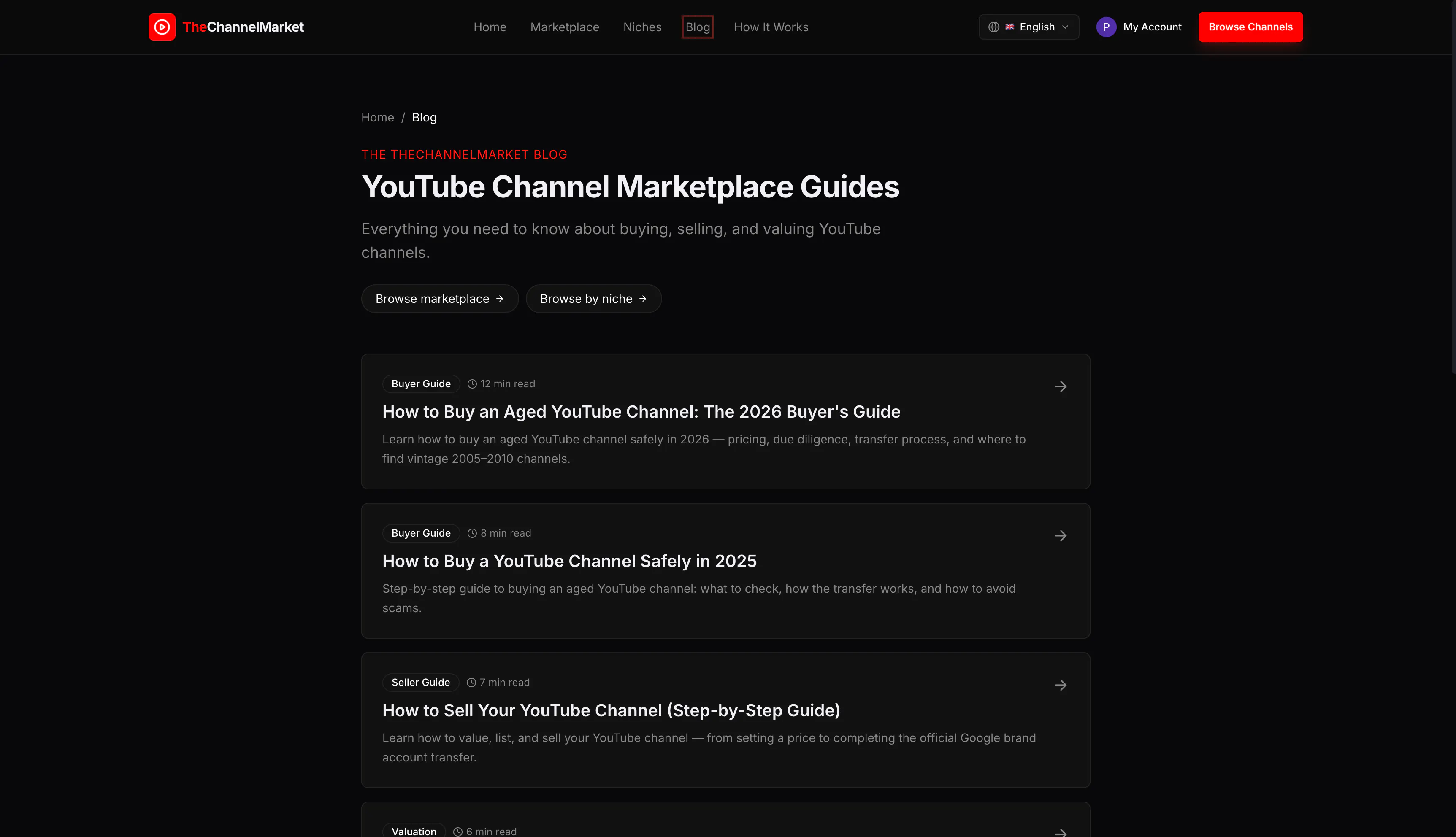Click the Browse marketplace button

(x=440, y=299)
